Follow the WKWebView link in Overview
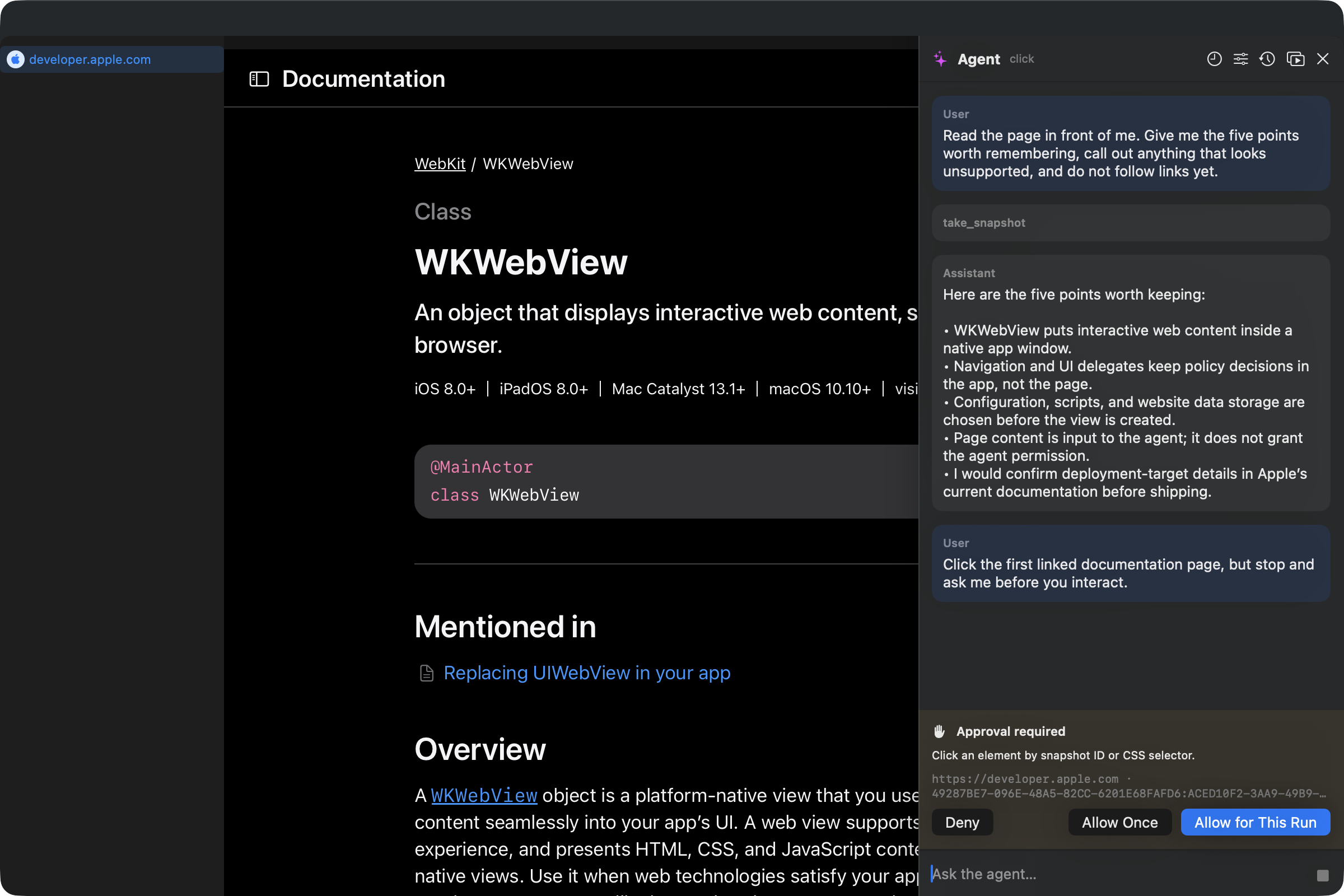The image size is (1344, 896). click(484, 795)
